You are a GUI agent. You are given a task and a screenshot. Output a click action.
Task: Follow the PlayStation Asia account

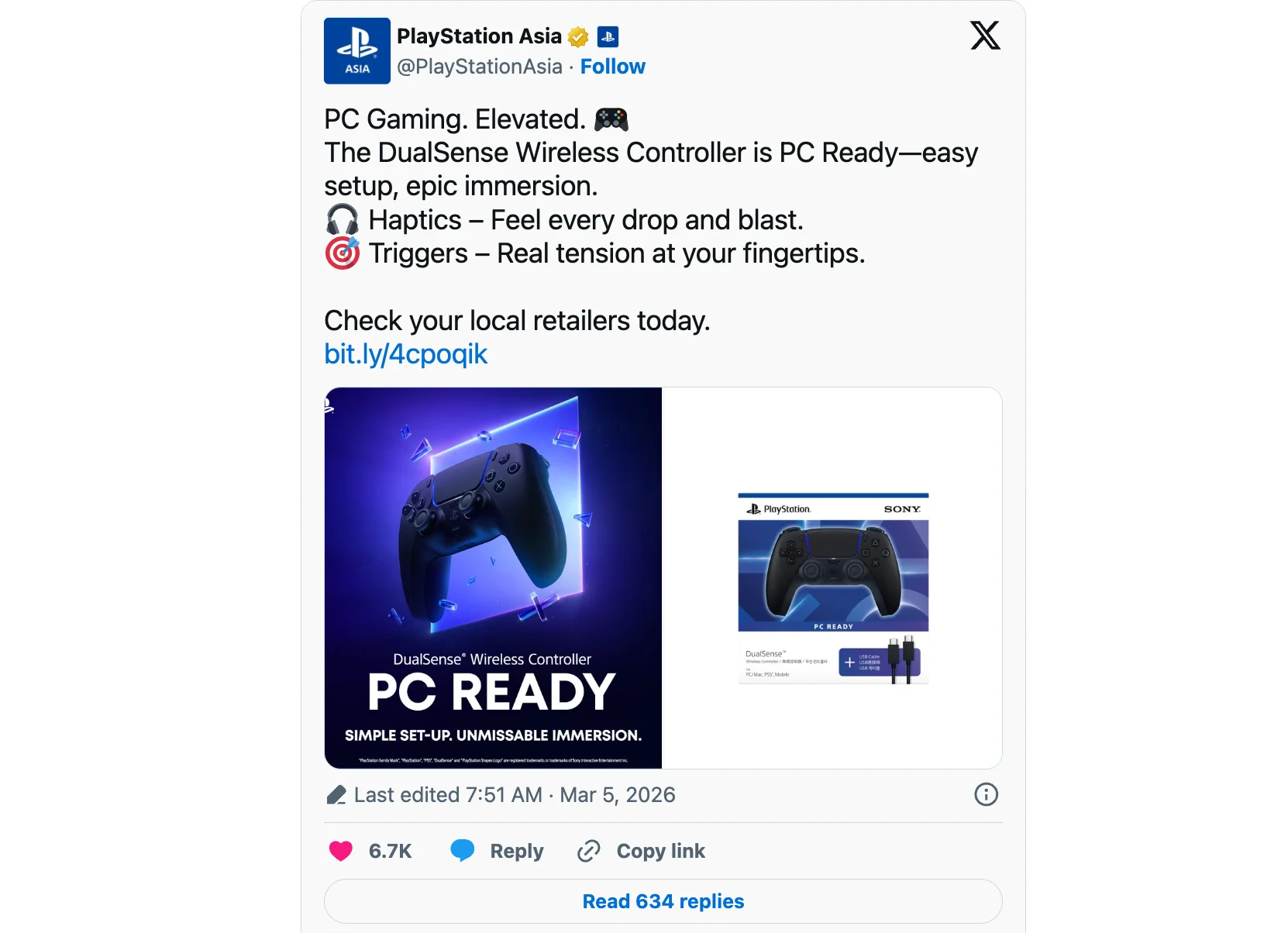click(613, 67)
